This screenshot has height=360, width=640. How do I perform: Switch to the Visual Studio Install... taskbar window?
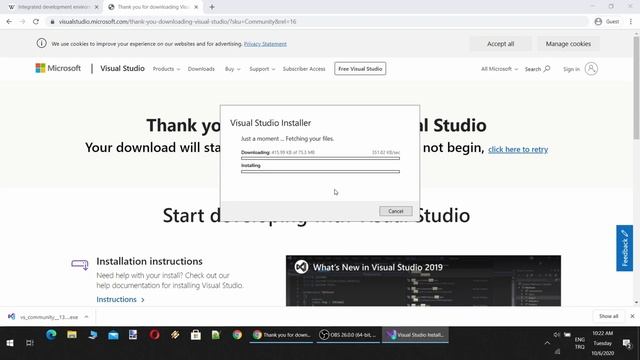pyautogui.click(x=415, y=335)
